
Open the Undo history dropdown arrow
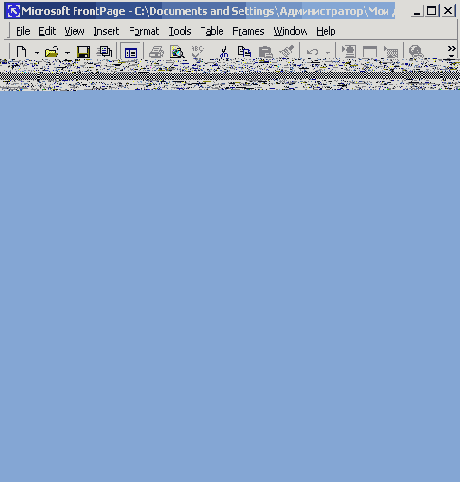[328, 53]
